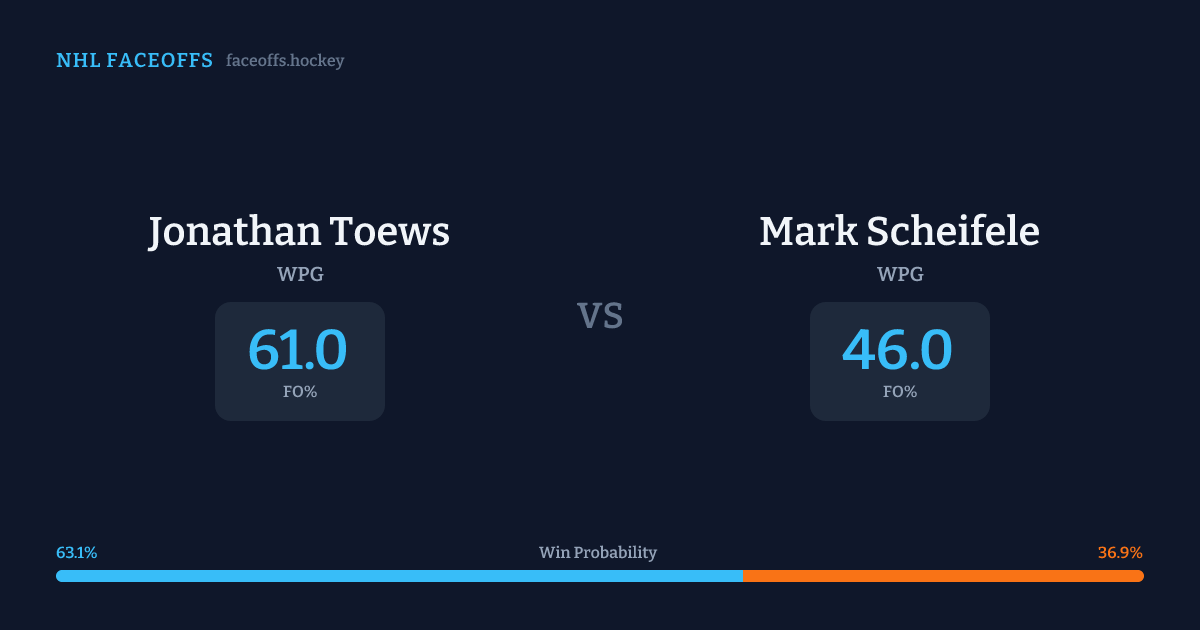Click the NHL FACEOFFS header title
Screen dimensions: 1200x630
click(x=134, y=61)
